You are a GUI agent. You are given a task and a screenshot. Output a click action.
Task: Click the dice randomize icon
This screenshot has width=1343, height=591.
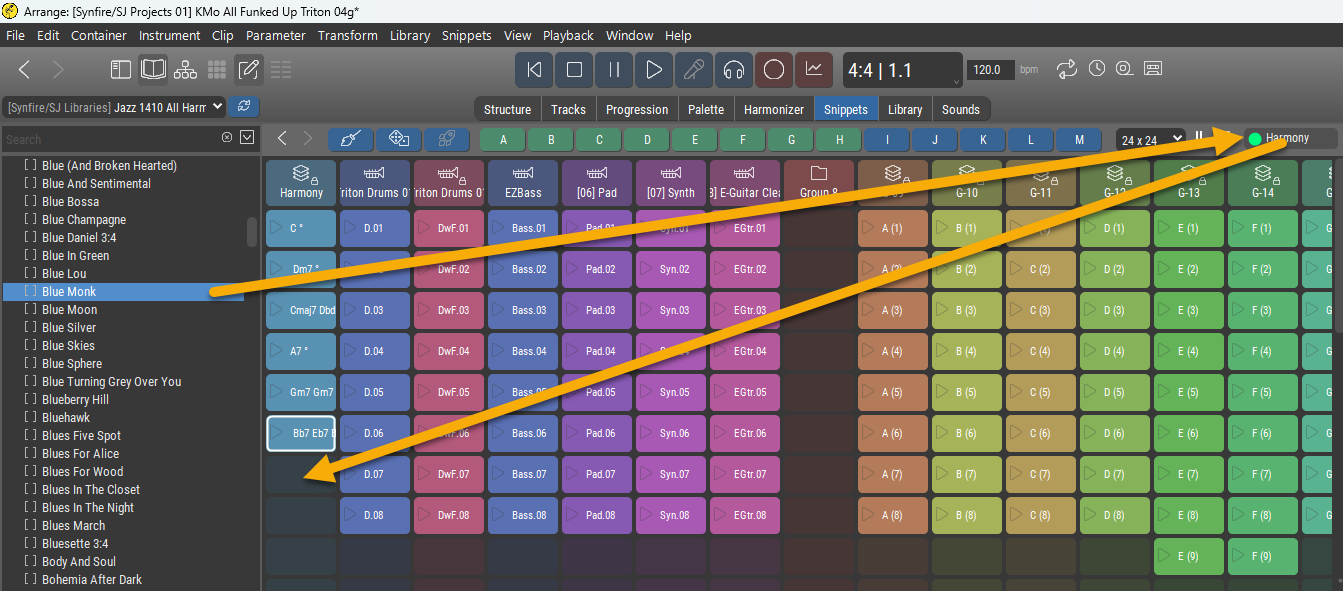point(398,139)
